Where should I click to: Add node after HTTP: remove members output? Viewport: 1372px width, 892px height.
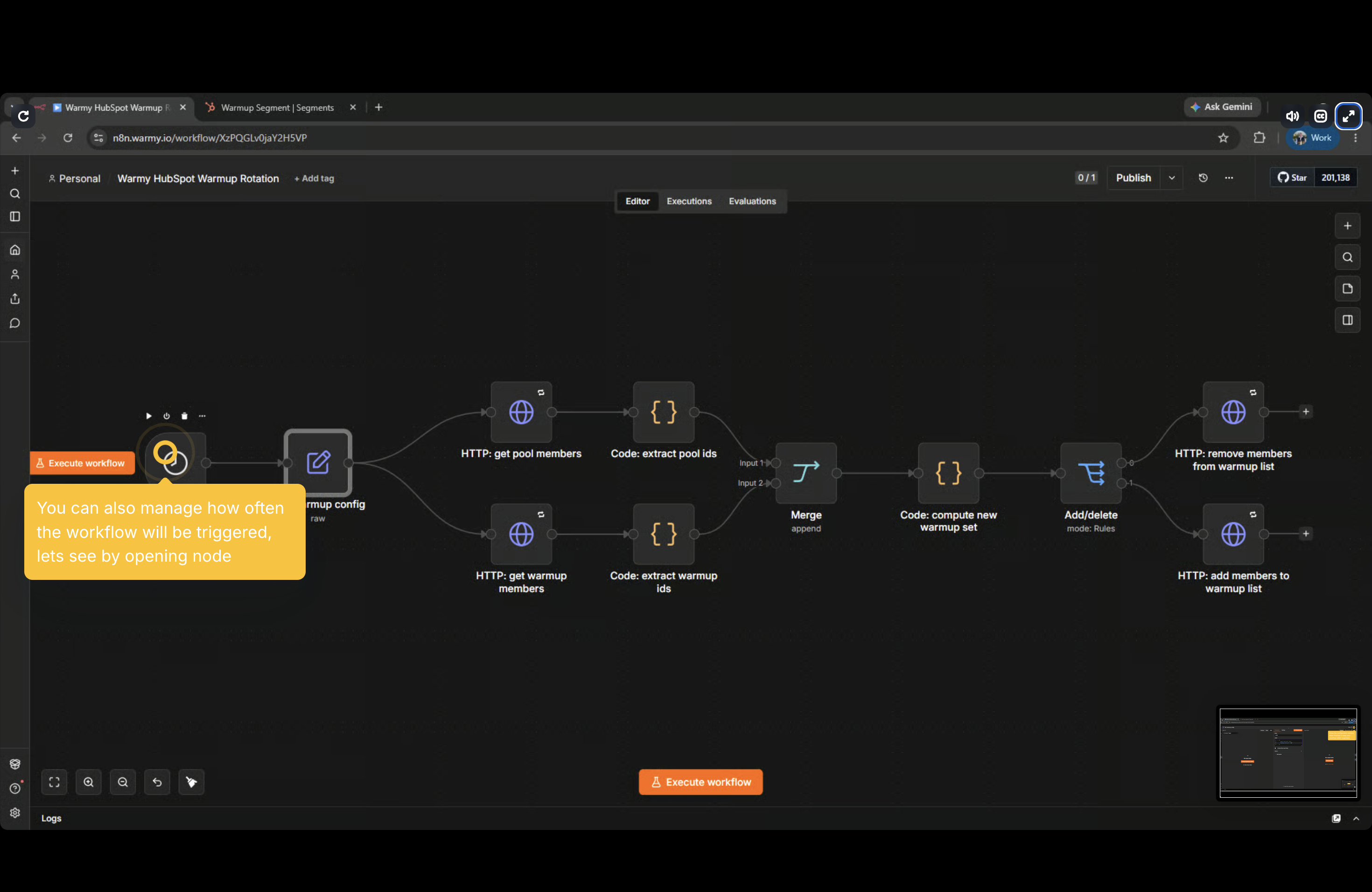[1306, 411]
